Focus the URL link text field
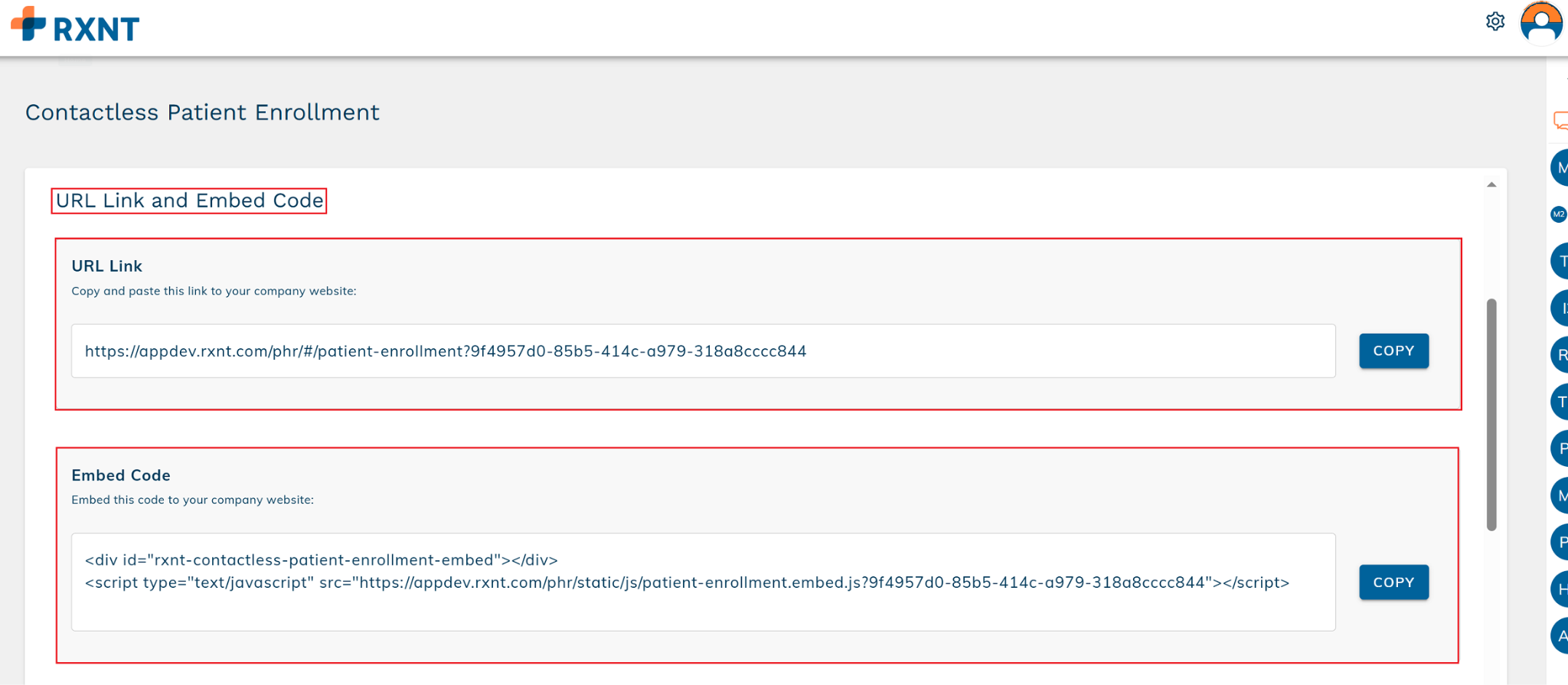The width and height of the screenshot is (1568, 685). tap(703, 351)
